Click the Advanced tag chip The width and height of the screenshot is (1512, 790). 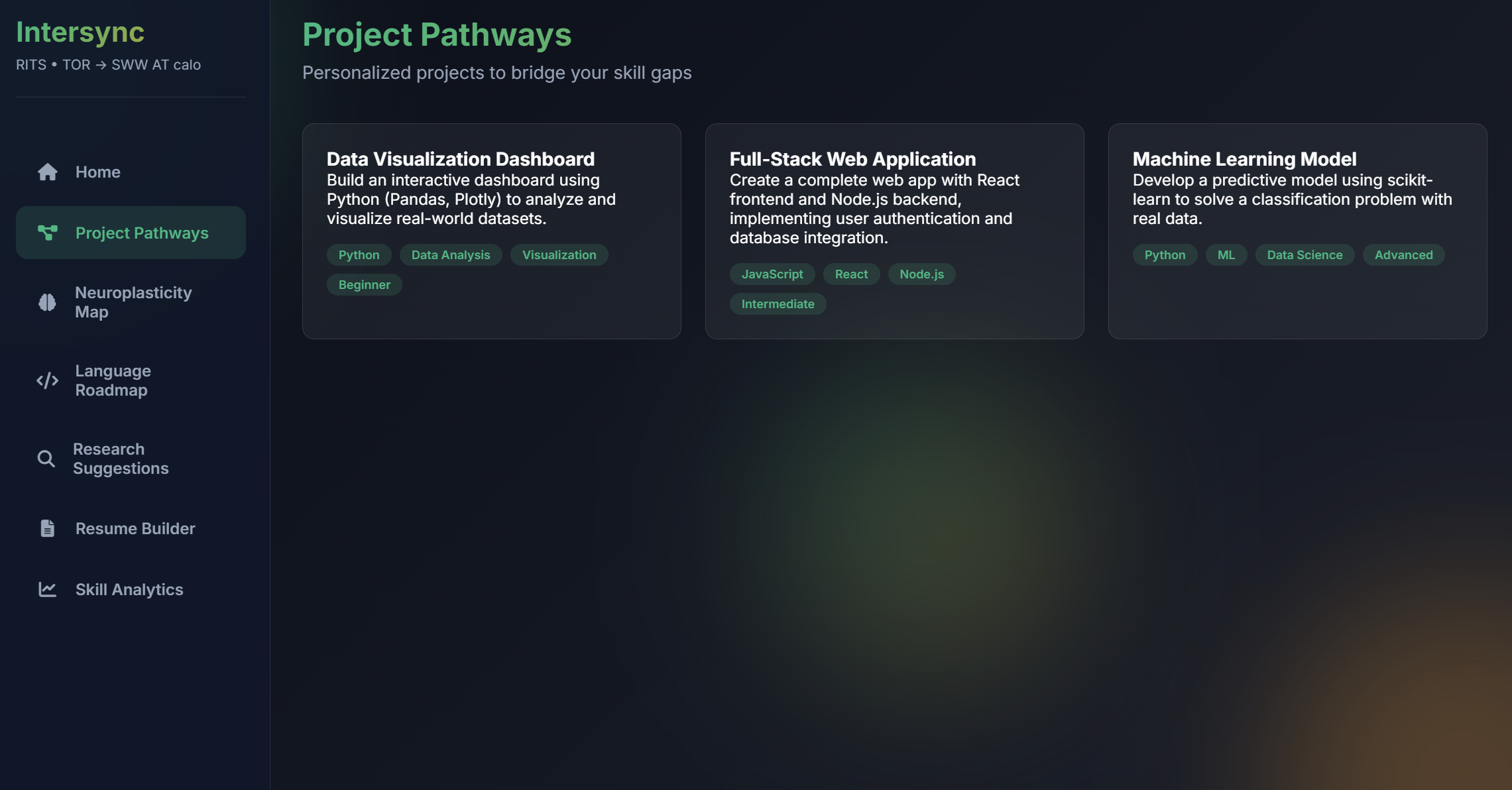1403,255
